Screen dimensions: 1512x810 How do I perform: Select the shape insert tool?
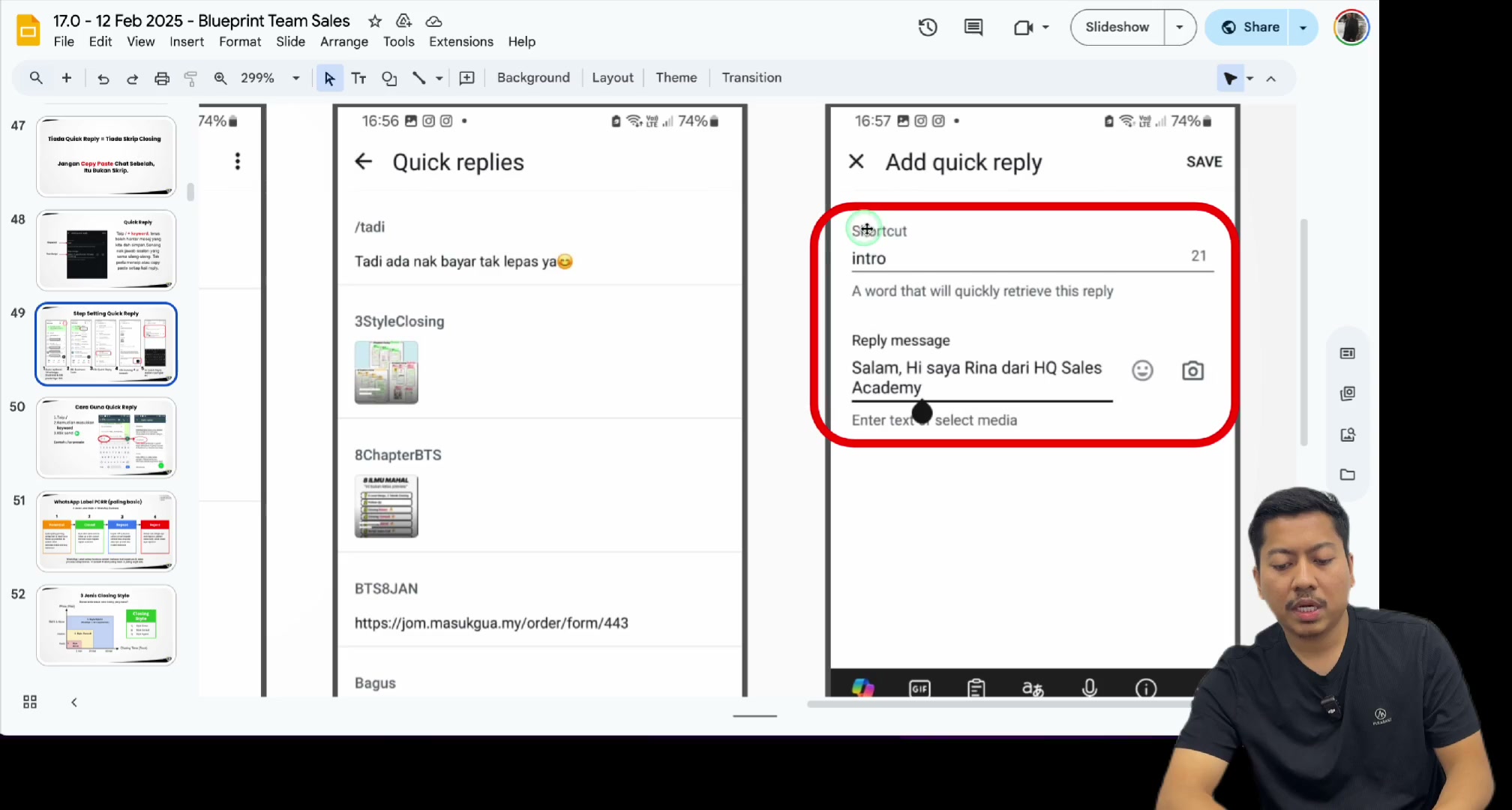pos(389,78)
